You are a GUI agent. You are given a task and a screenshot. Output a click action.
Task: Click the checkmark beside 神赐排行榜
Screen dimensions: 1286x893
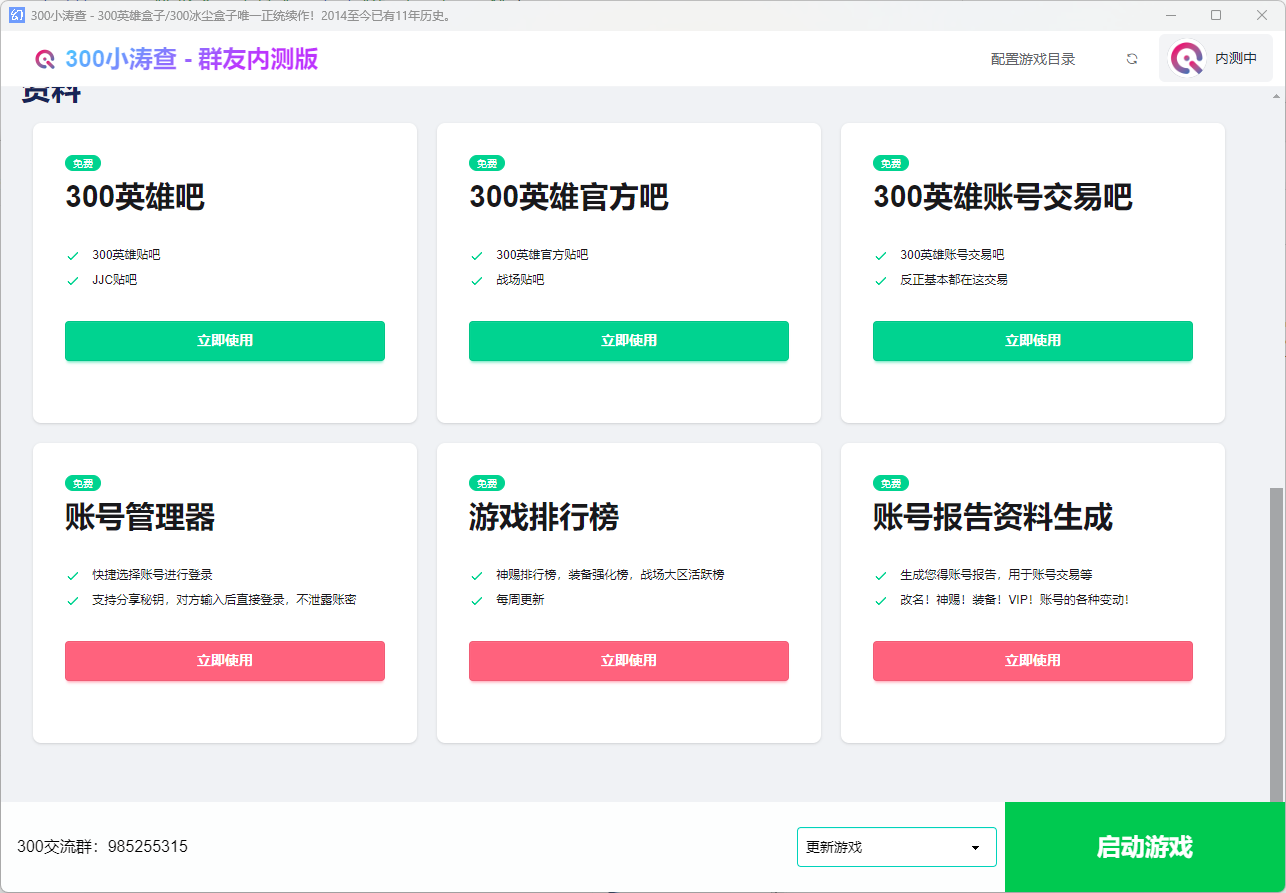(x=477, y=576)
